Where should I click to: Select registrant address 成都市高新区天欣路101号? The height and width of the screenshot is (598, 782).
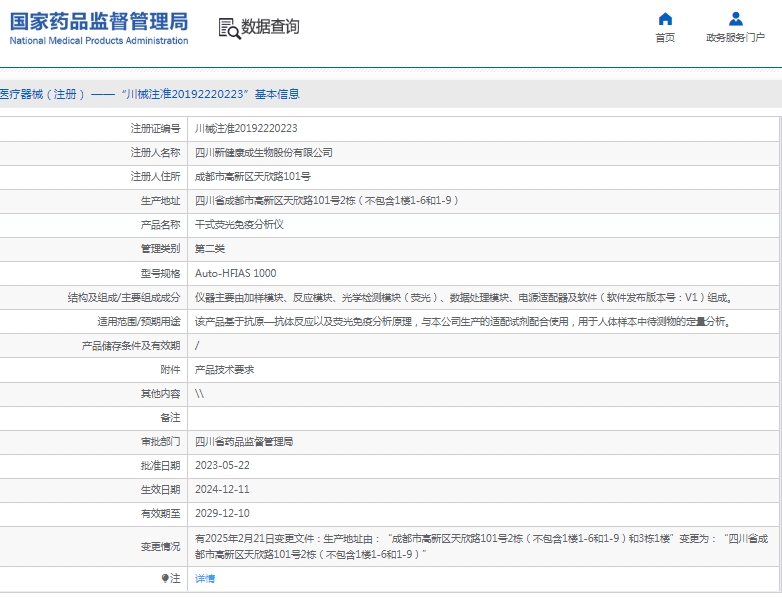click(x=252, y=177)
